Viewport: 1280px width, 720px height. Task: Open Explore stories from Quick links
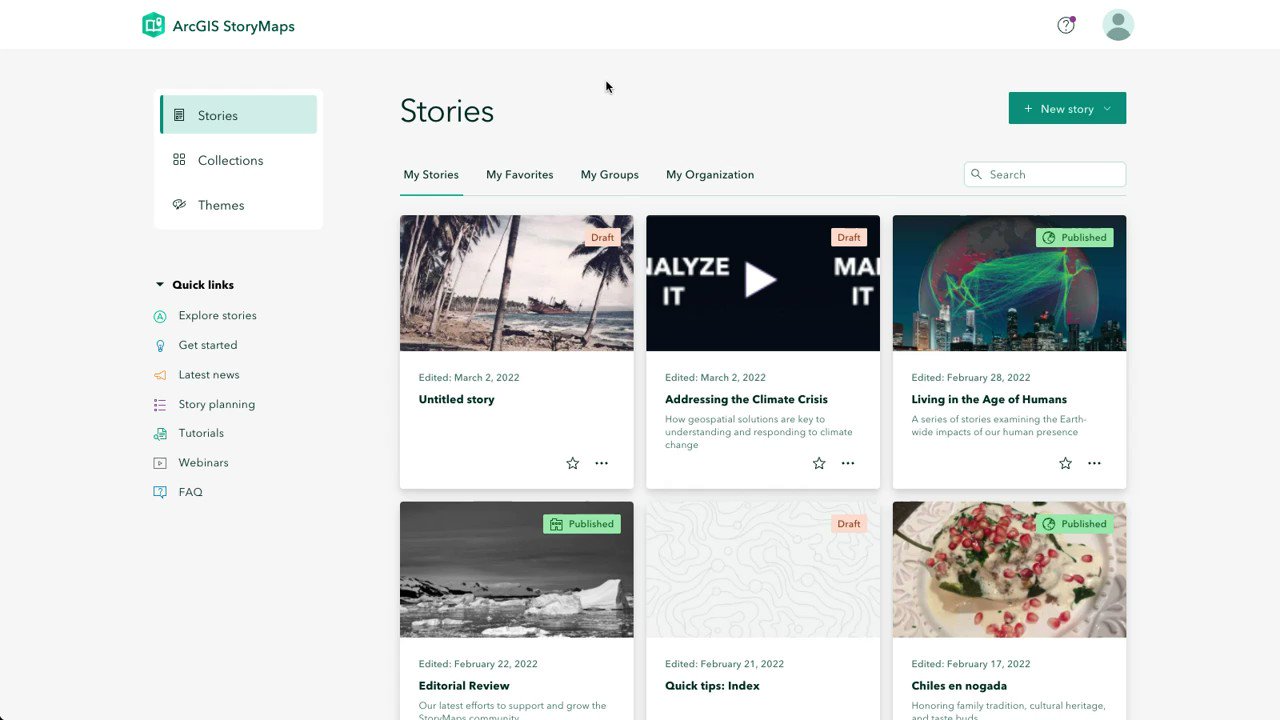(x=160, y=315)
